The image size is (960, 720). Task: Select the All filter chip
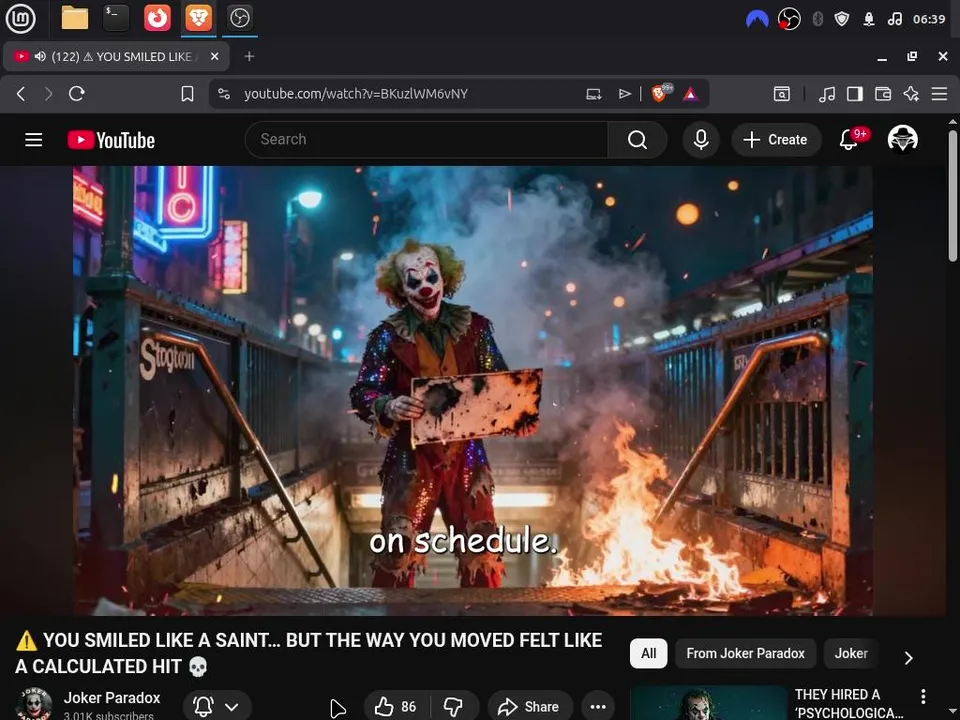tap(648, 653)
